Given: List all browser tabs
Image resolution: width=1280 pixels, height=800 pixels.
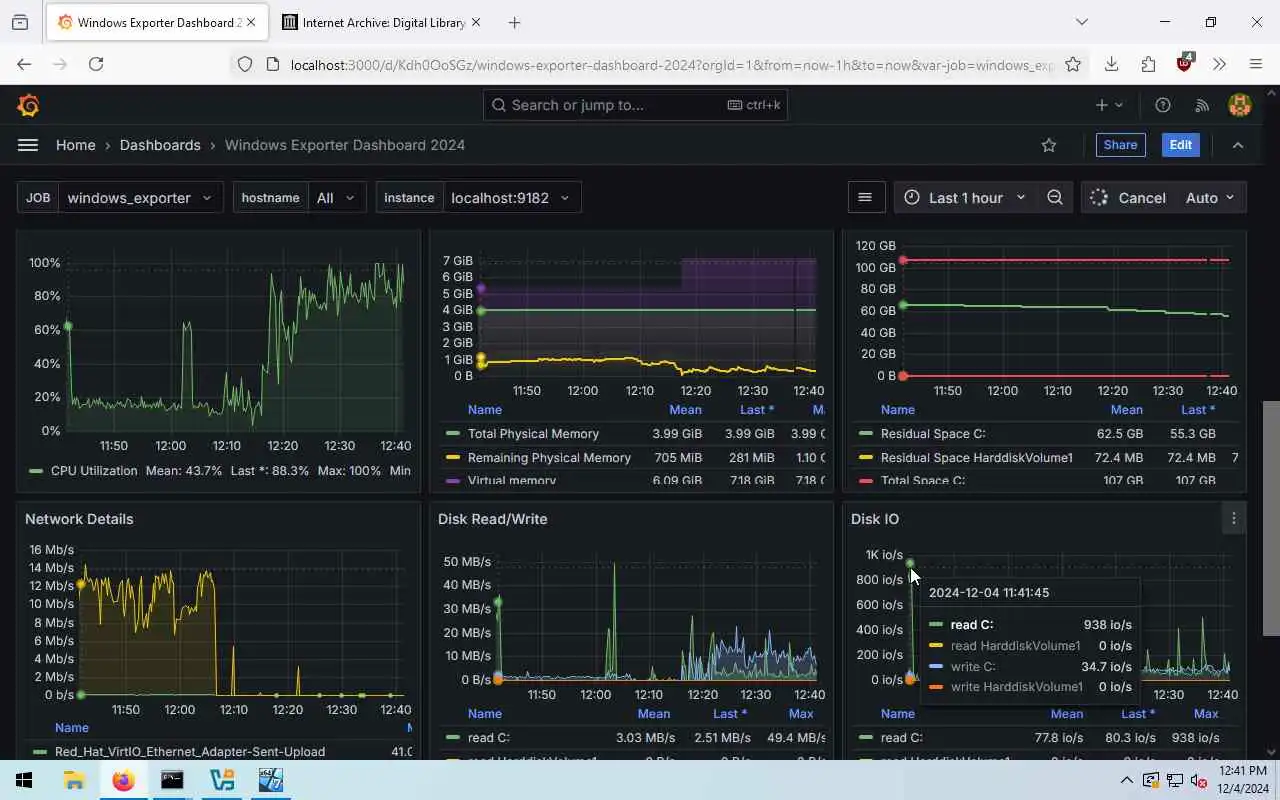Looking at the screenshot, I should click(x=1082, y=22).
